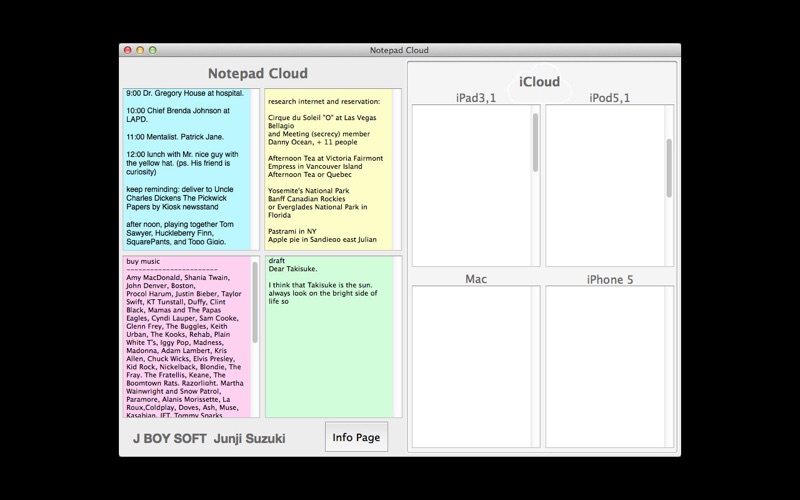This screenshot has width=800, height=500.
Task: Click the yellow minimize window button
Action: point(140,50)
